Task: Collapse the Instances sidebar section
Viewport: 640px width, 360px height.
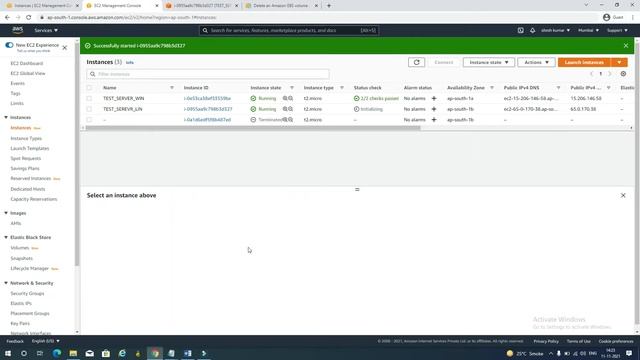Action: coord(6,118)
